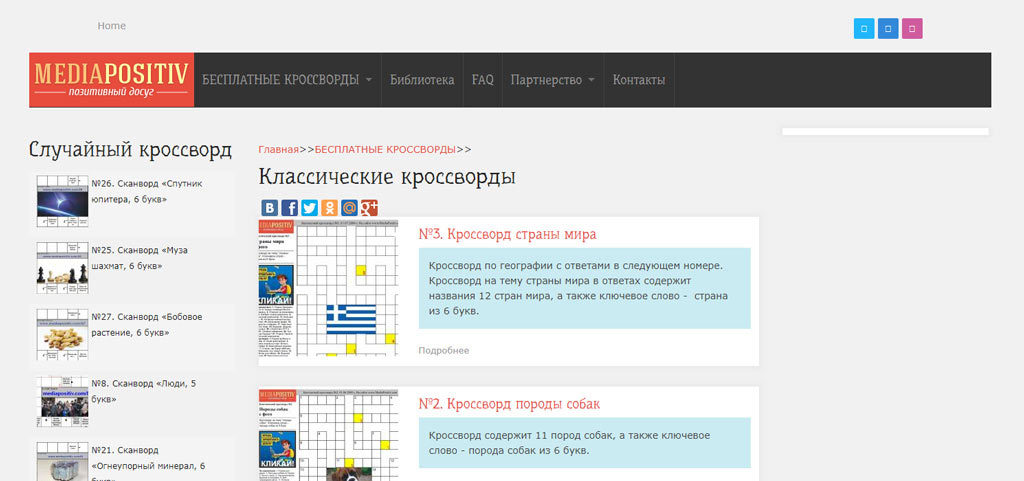The image size is (1024, 481).
Task: Open the №25 Муза шахмат chess thumbnail
Action: click(x=62, y=268)
